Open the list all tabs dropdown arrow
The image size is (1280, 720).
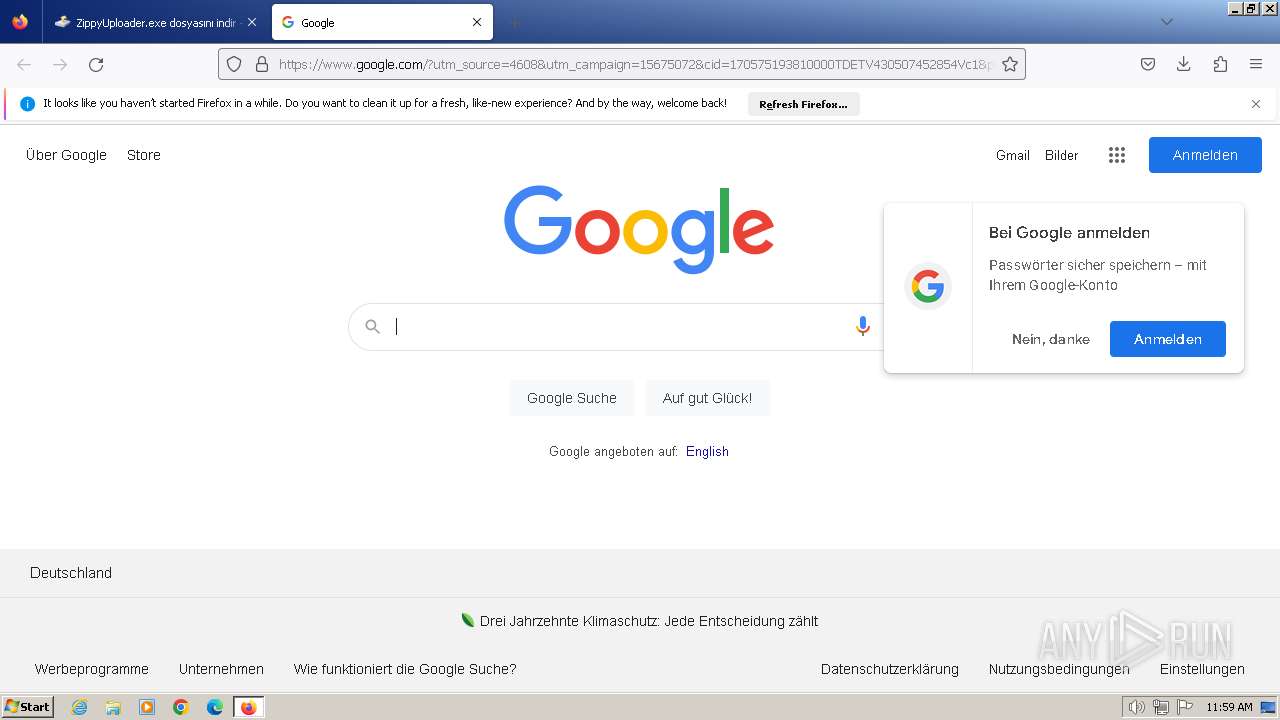pos(1166,22)
